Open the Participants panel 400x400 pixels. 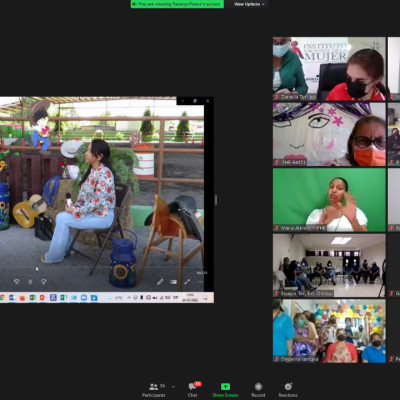154,390
